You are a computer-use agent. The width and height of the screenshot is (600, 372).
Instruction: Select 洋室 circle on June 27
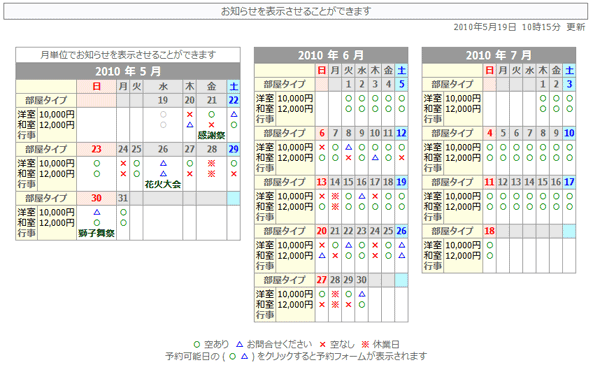pyautogui.click(x=322, y=294)
